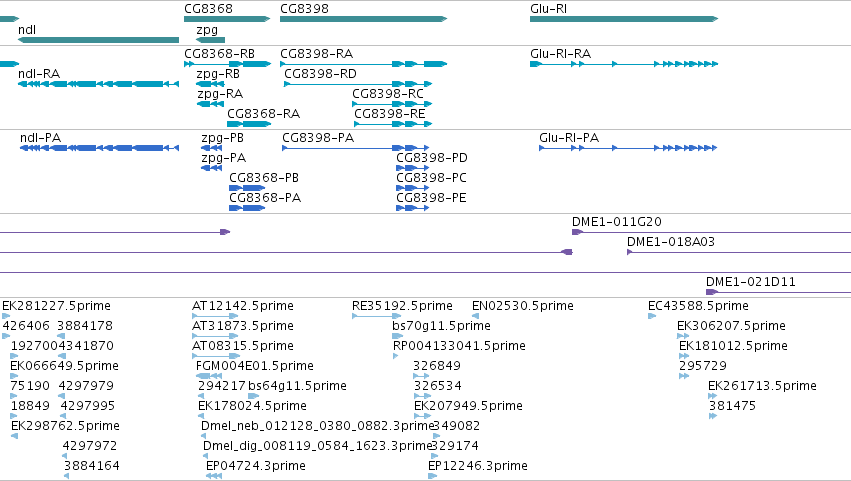
Task: Select EST EC43588.5prime
Action: point(698,306)
